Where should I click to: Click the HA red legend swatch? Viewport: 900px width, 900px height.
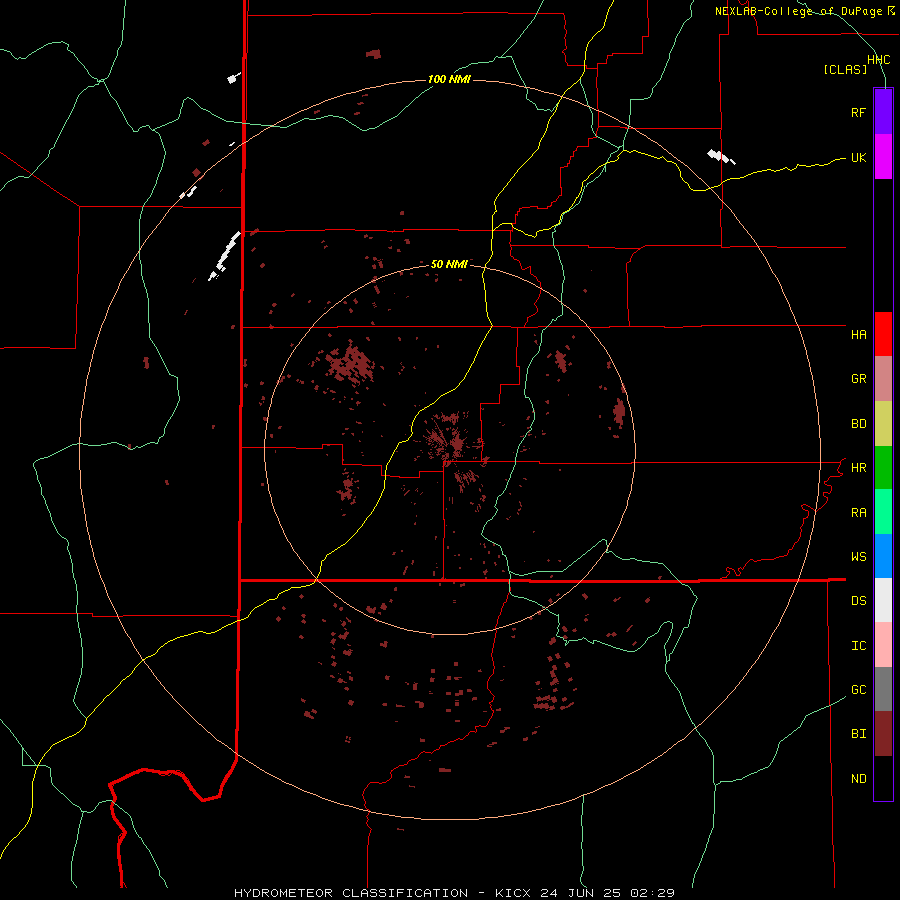point(883,334)
